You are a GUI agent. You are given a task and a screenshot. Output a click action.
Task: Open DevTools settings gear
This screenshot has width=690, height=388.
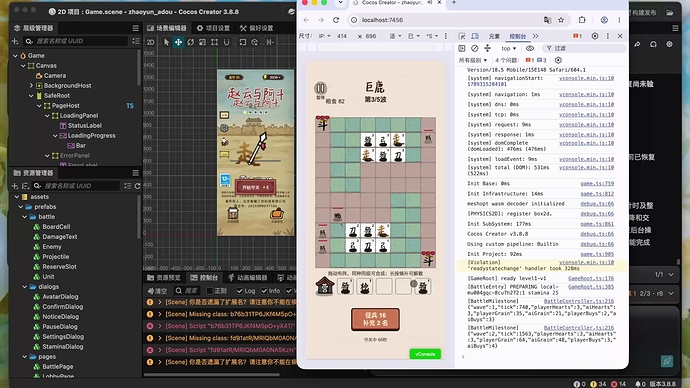pyautogui.click(x=595, y=36)
